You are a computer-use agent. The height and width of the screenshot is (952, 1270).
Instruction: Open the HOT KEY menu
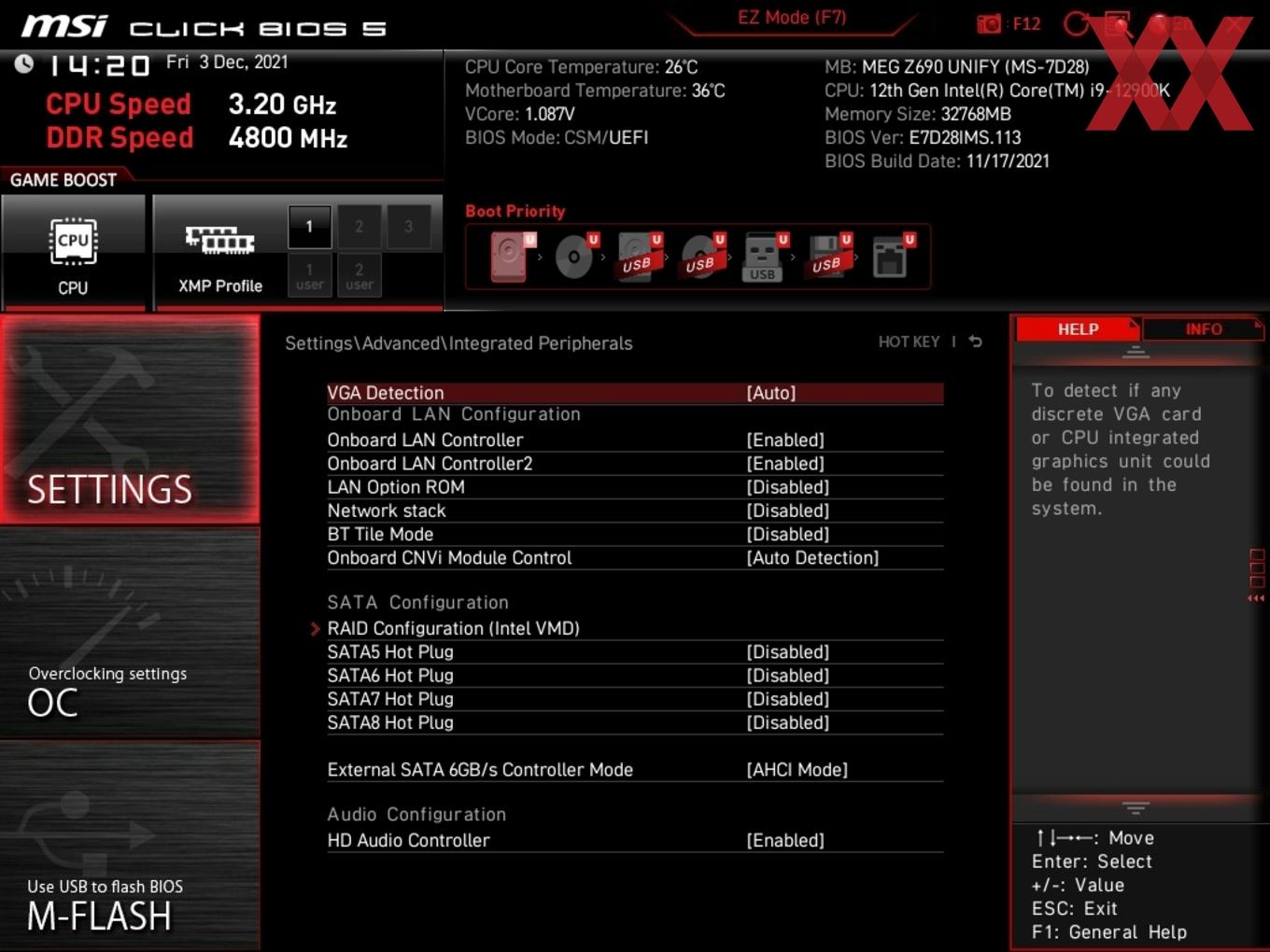pyautogui.click(x=909, y=342)
